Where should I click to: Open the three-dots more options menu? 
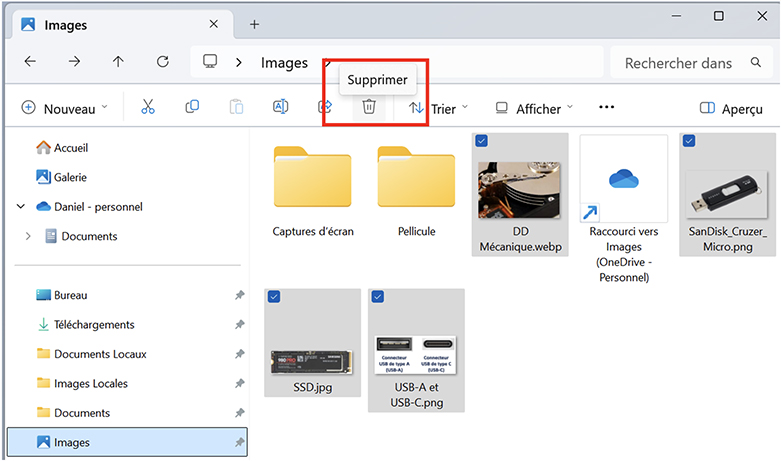click(x=606, y=108)
